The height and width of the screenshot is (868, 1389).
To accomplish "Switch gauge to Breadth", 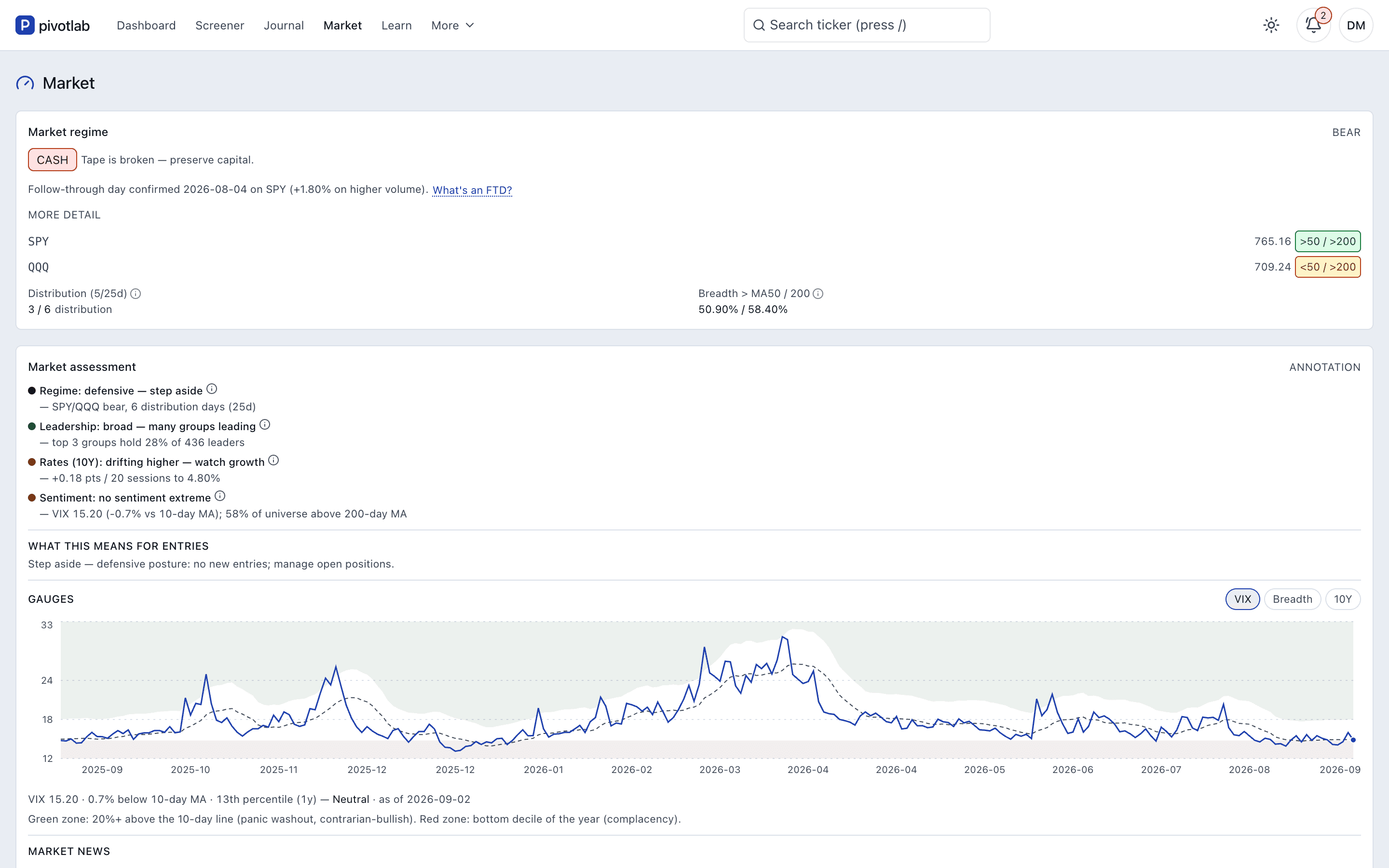I will 1292,599.
